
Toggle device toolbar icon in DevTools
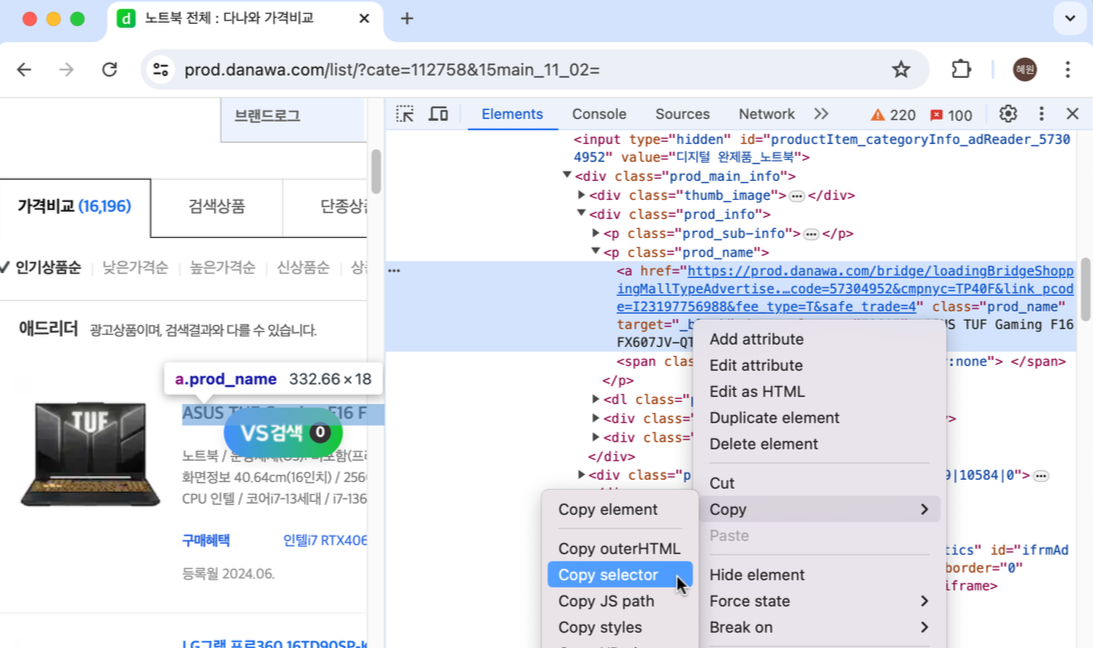tap(438, 114)
